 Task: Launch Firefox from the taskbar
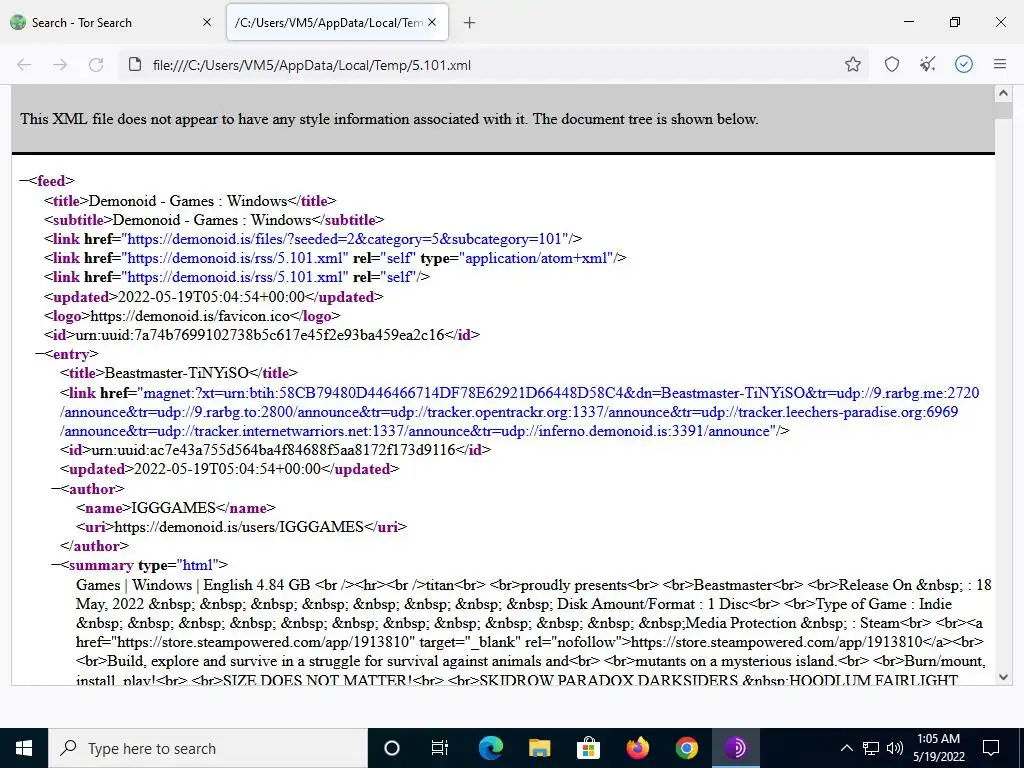(x=637, y=748)
